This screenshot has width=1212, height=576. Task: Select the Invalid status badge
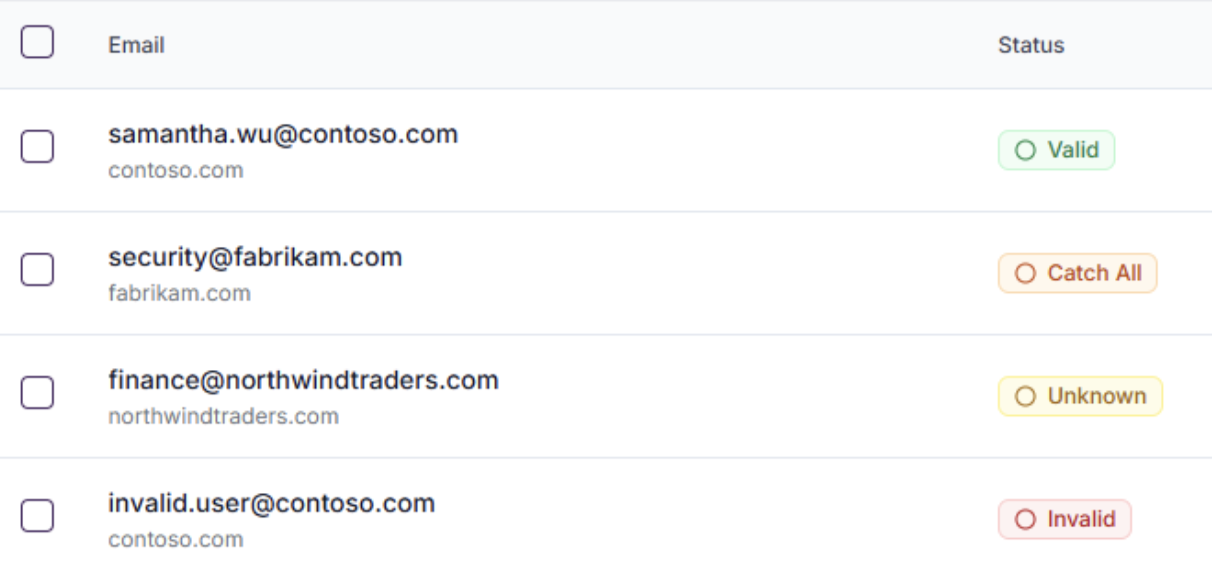(x=1064, y=520)
